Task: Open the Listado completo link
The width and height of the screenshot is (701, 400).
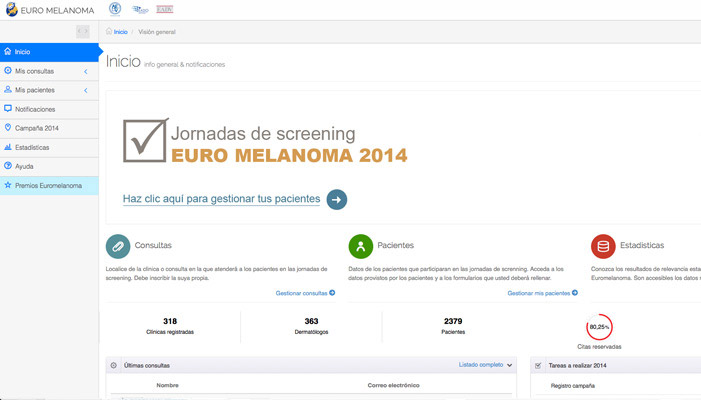Action: point(481,365)
